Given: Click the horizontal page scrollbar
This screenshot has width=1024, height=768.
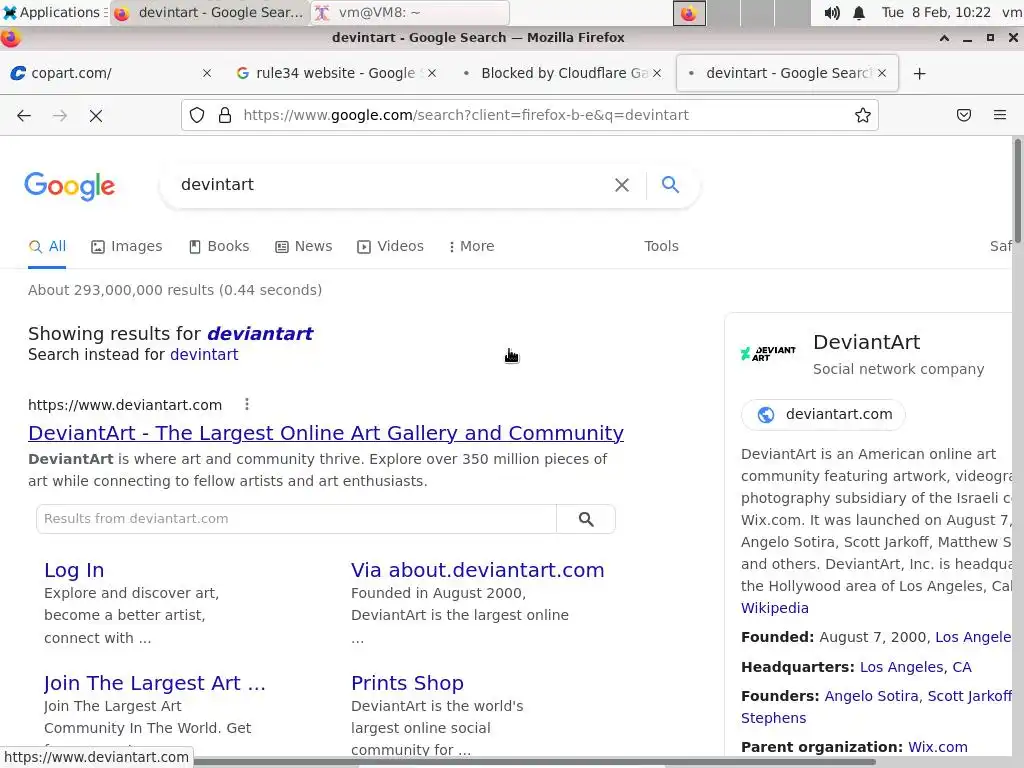Looking at the screenshot, I should pos(534,761).
